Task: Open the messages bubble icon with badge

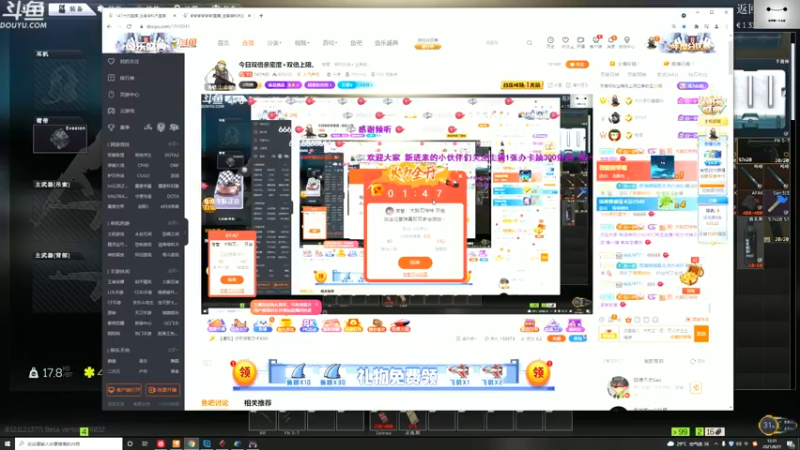Action: click(611, 41)
